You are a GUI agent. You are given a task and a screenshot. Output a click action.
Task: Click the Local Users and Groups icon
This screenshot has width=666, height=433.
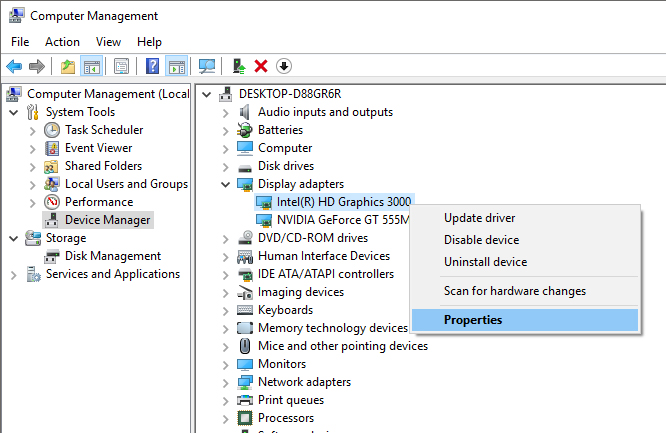tap(51, 184)
